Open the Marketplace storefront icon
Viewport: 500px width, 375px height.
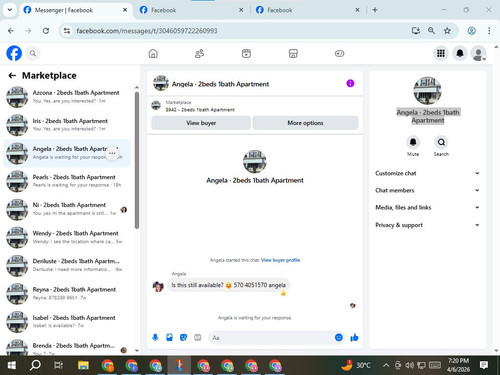[293, 53]
